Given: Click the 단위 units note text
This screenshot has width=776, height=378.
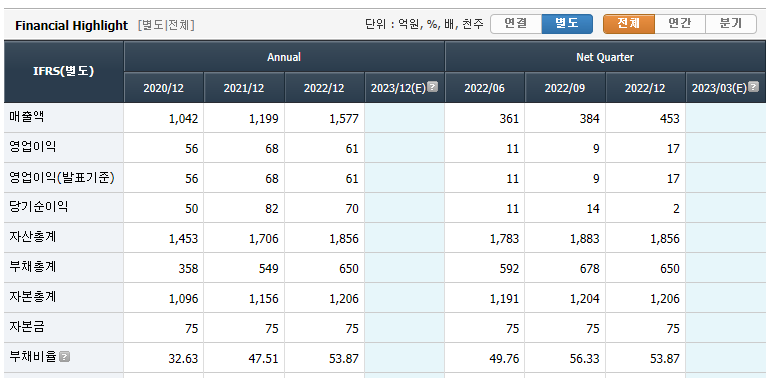Looking at the screenshot, I should (x=424, y=24).
